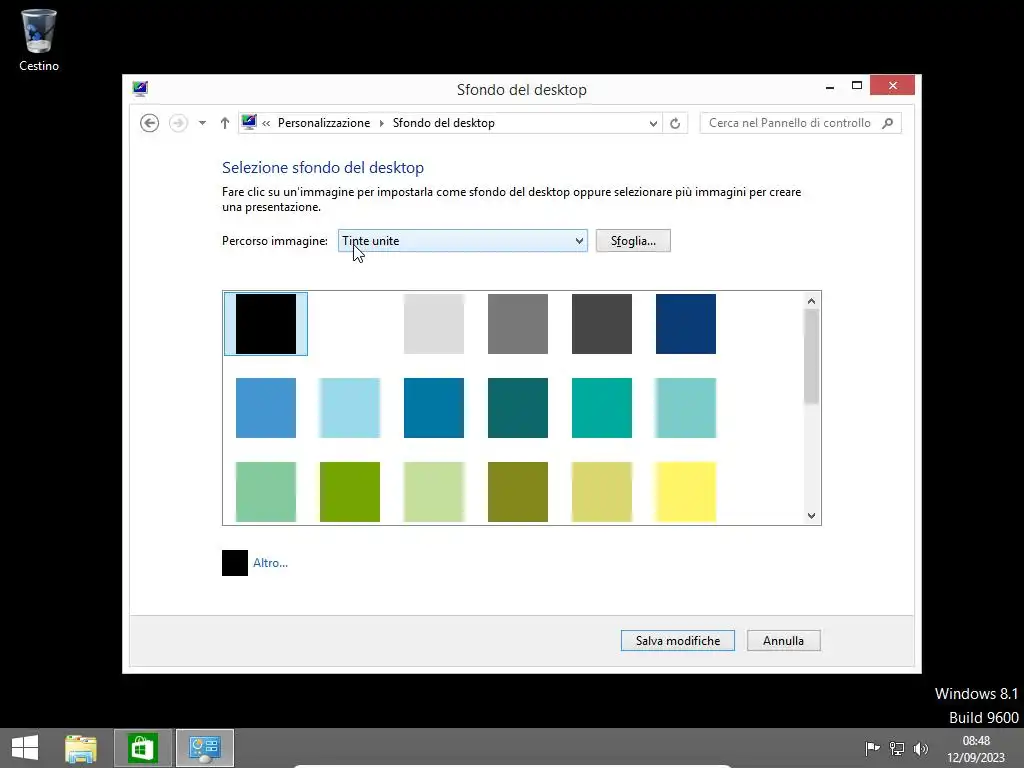Click the window title bar icon
This screenshot has height=768, width=1024.
(140, 89)
